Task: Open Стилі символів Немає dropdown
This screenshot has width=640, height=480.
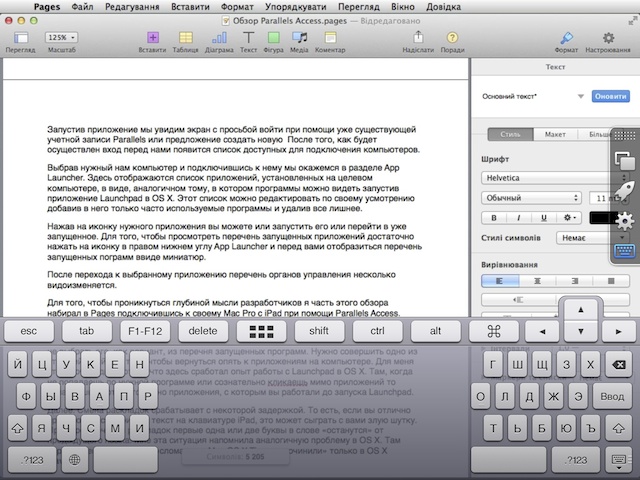Action: point(592,238)
